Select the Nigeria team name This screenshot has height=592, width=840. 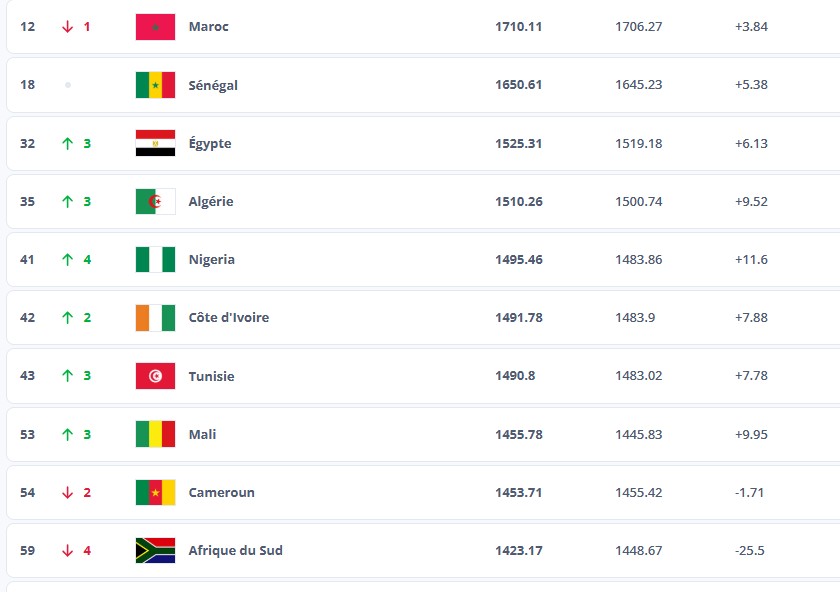pyautogui.click(x=212, y=260)
